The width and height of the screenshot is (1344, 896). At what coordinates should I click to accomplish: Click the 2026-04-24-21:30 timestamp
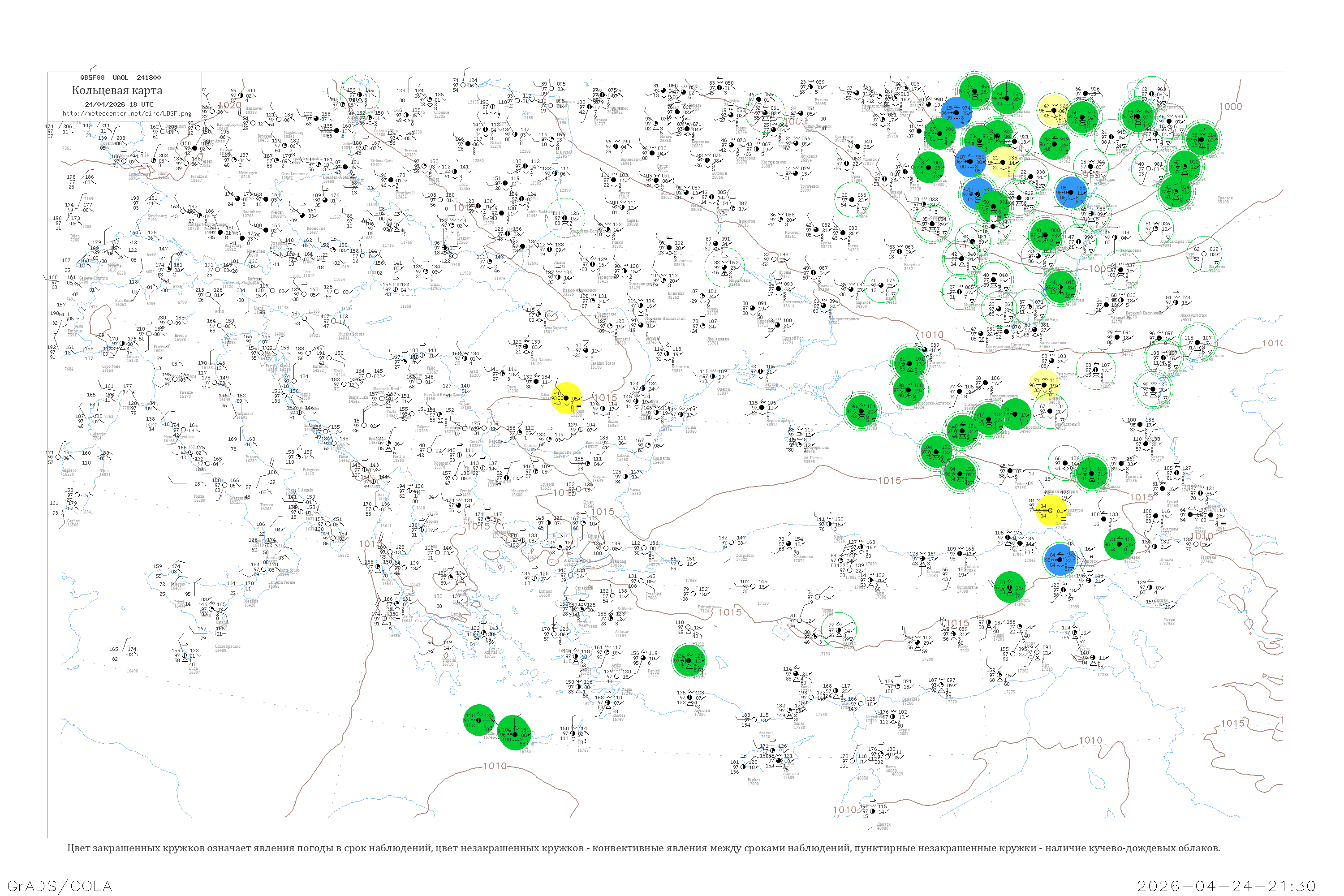[1226, 886]
